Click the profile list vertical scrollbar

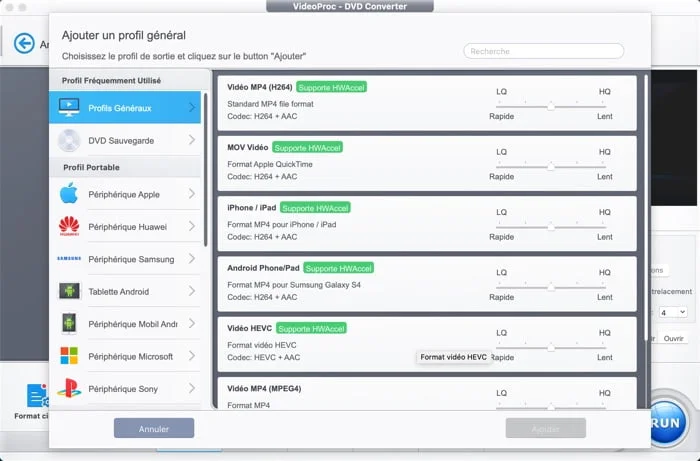[x=646, y=208]
